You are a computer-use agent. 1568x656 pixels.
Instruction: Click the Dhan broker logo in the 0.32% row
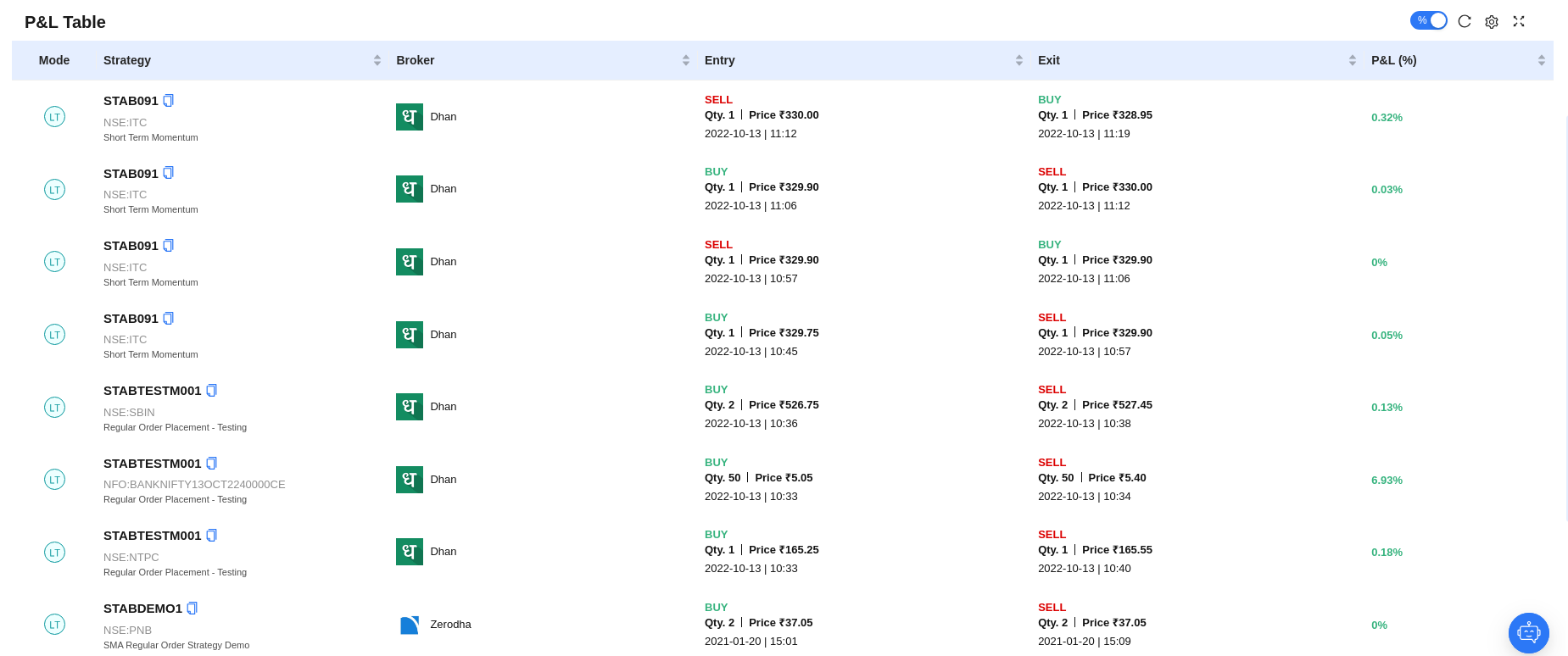[x=410, y=117]
